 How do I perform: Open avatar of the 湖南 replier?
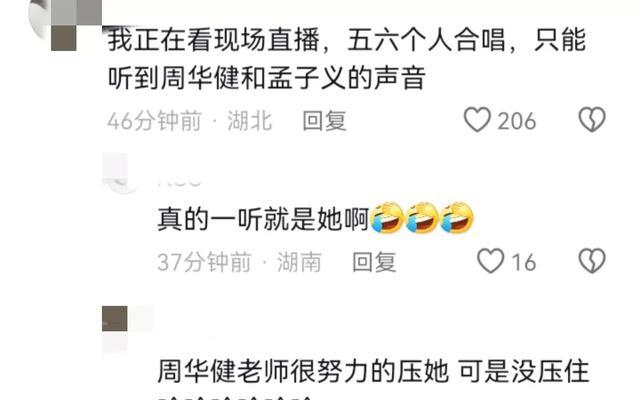tap(118, 172)
